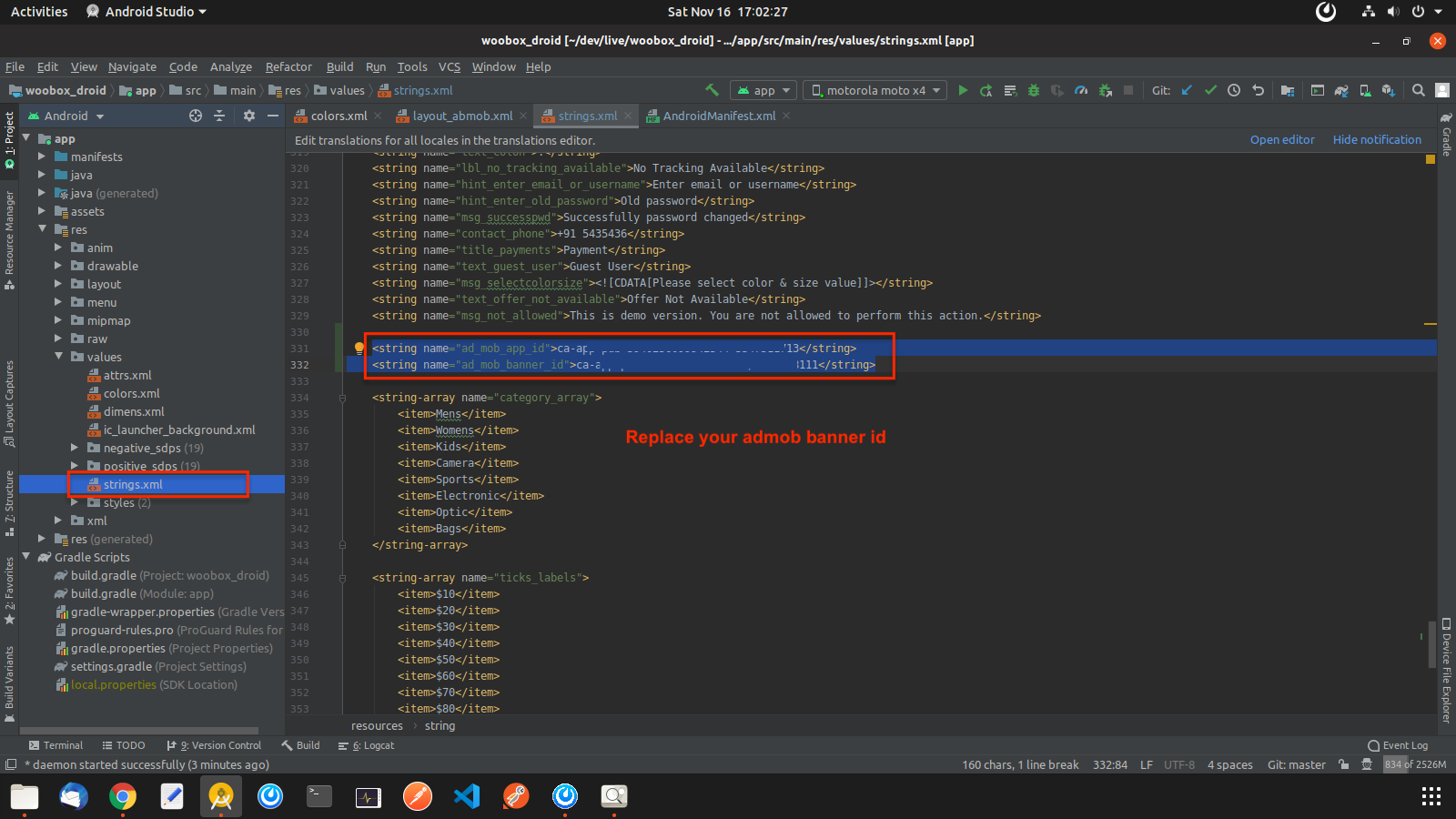This screenshot has width=1456, height=819.
Task: Expand the layout folder
Action: [x=58, y=284]
